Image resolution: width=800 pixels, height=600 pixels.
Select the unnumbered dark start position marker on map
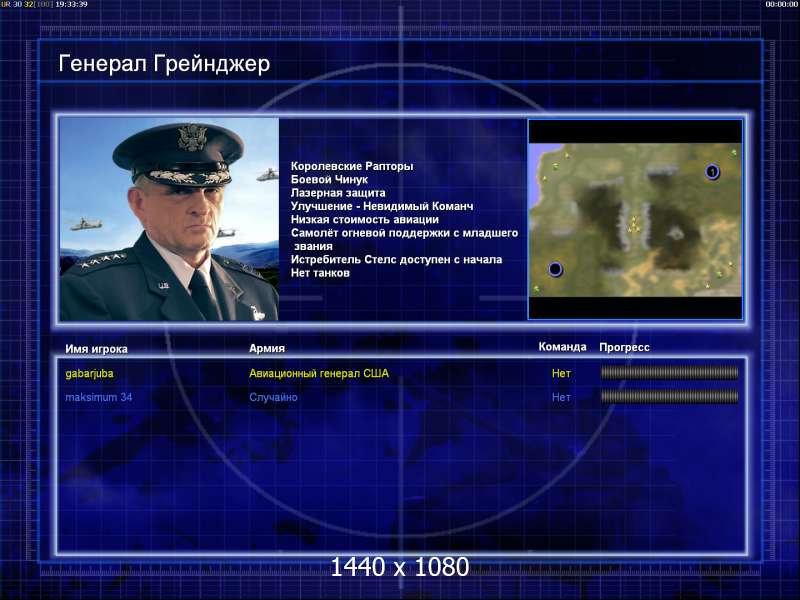[555, 268]
